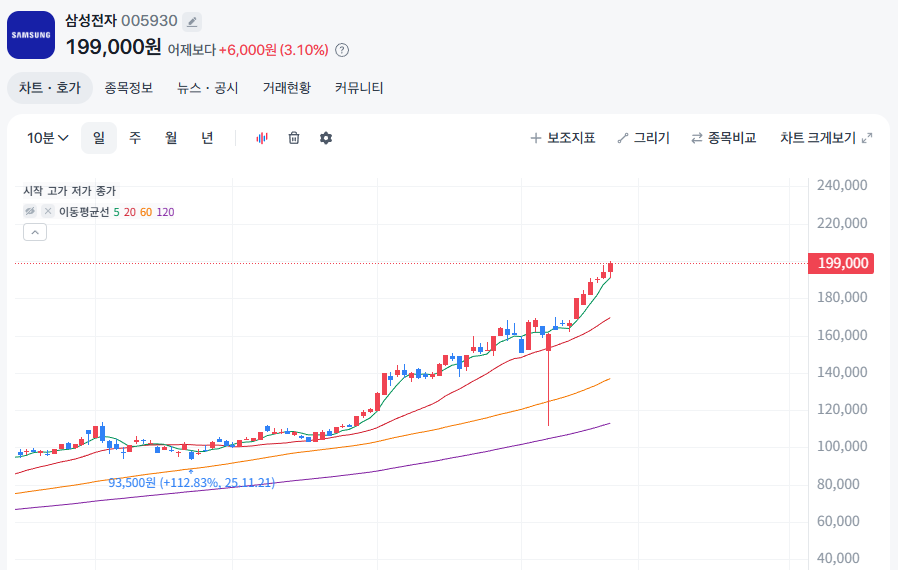Open the 커뮤니티 tab
898x570 pixels.
(x=359, y=88)
